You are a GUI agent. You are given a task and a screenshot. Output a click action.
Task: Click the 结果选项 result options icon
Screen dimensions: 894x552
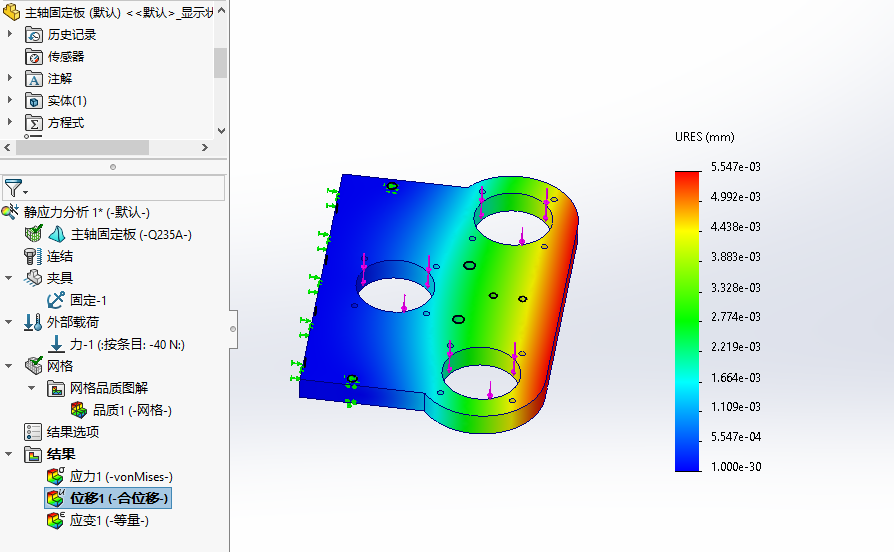coord(33,432)
